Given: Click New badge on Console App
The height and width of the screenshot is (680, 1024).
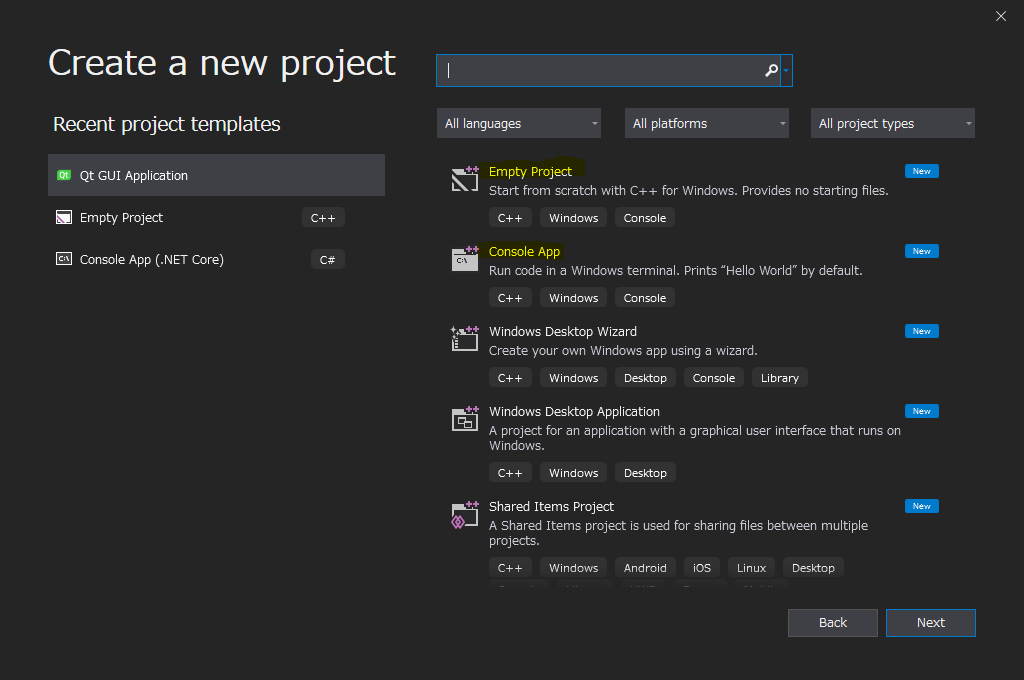Looking at the screenshot, I should [x=921, y=251].
